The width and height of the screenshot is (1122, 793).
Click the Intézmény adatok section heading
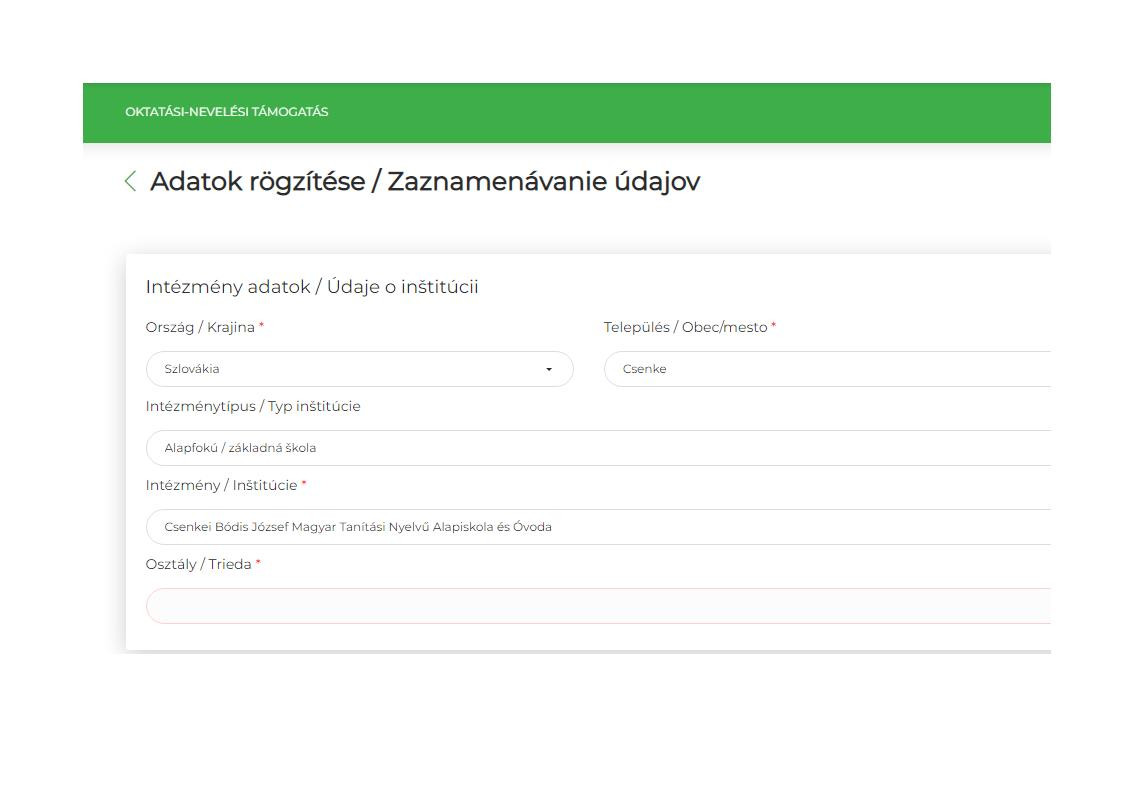312,287
